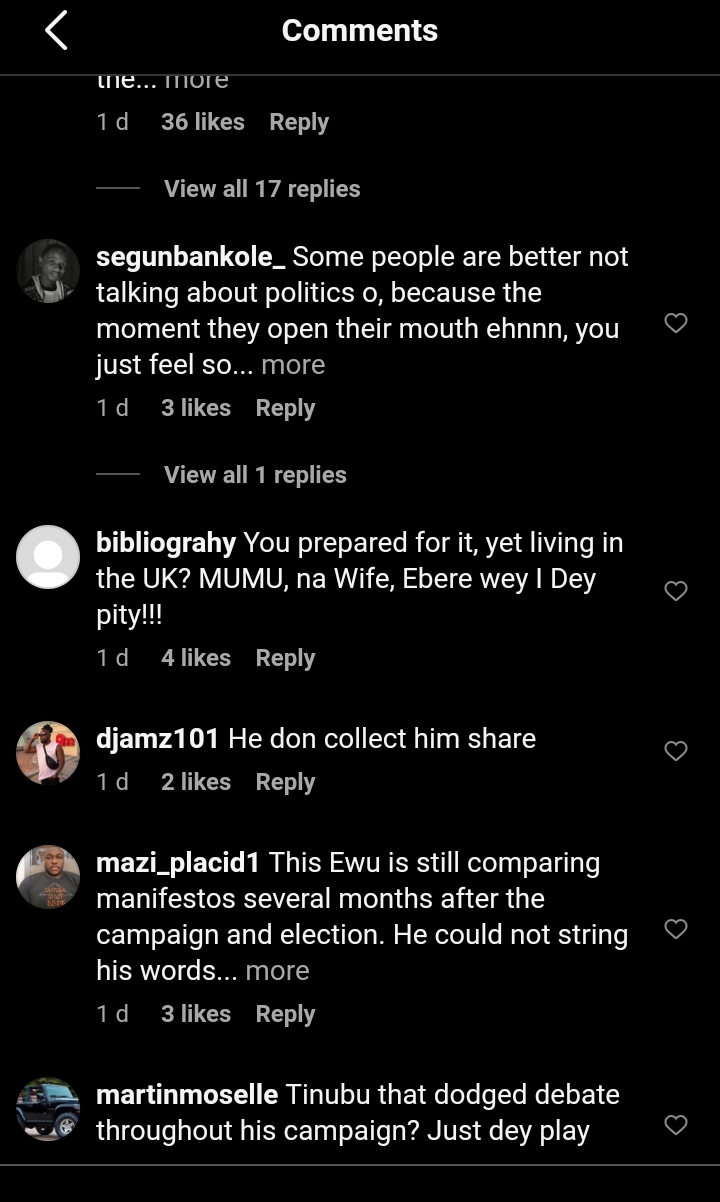This screenshot has width=720, height=1202.
Task: Tap the heart on djamz101's comment
Action: pyautogui.click(x=676, y=751)
